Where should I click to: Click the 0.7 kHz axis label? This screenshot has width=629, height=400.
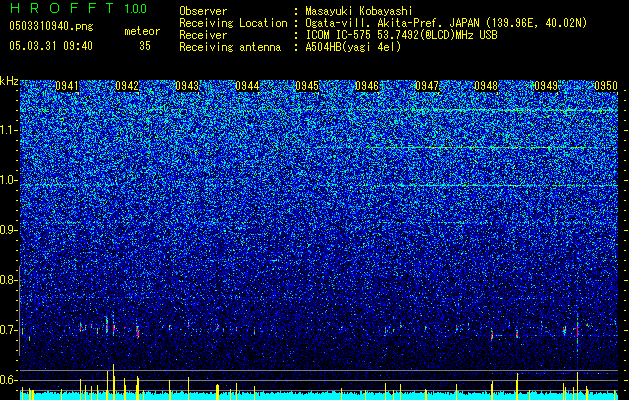point(8,330)
